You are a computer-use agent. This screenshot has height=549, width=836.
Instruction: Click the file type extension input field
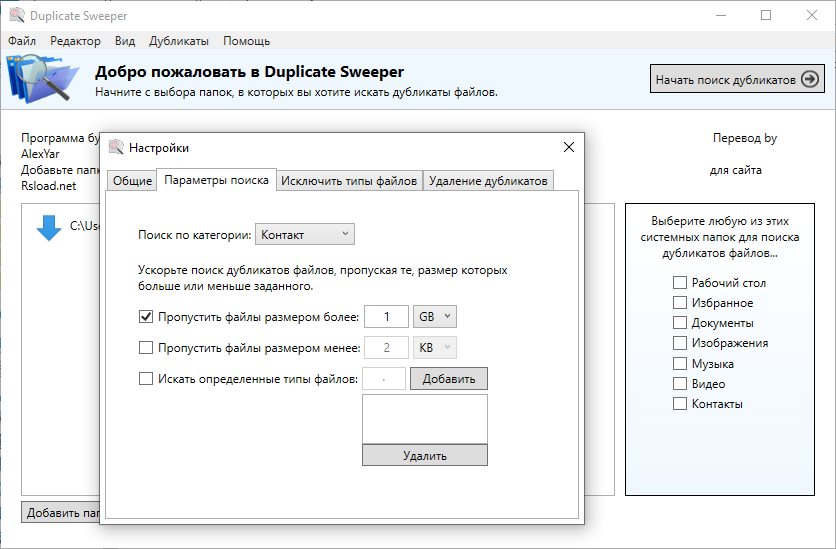(384, 378)
